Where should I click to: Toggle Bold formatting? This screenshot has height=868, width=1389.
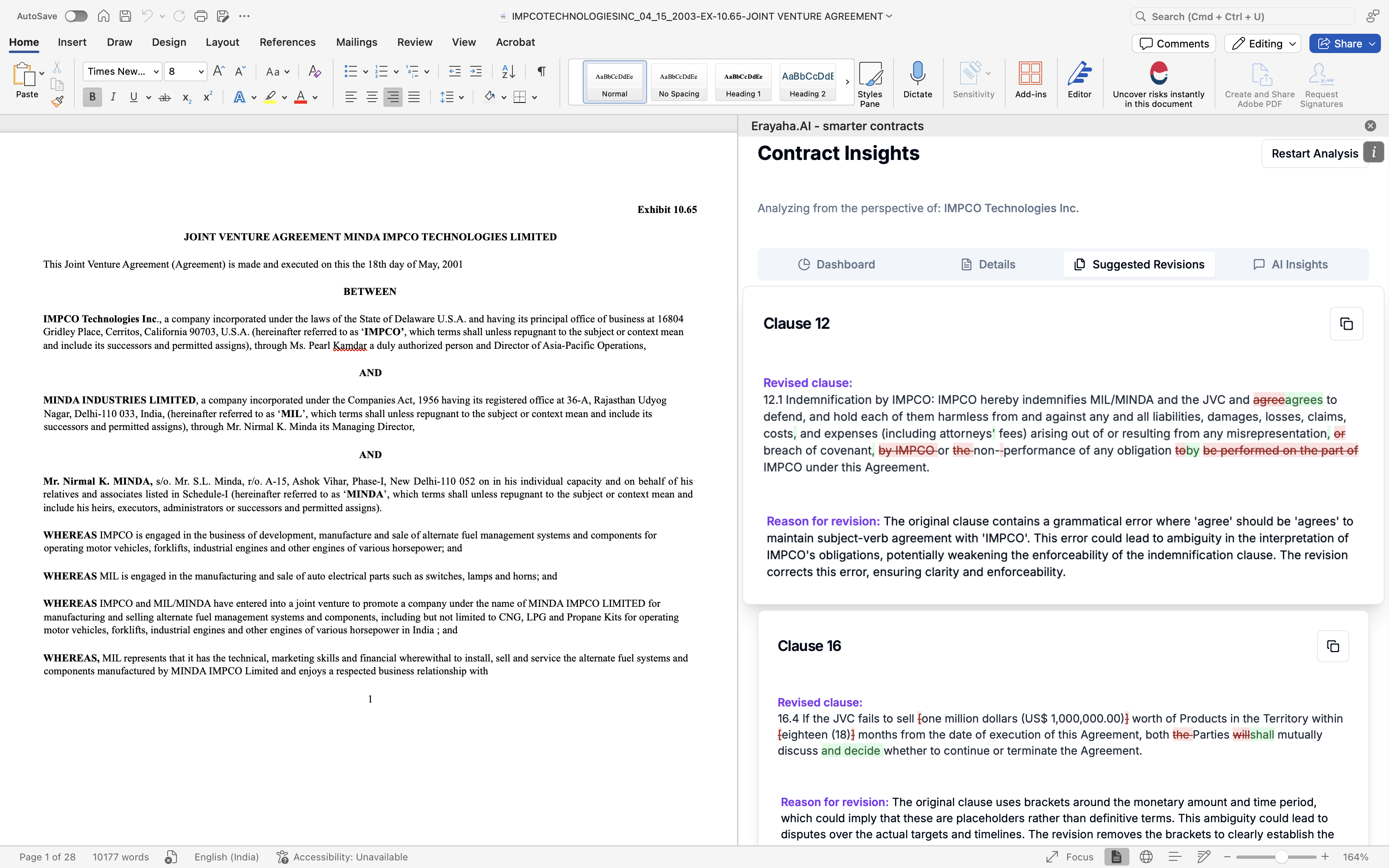[x=92, y=97]
